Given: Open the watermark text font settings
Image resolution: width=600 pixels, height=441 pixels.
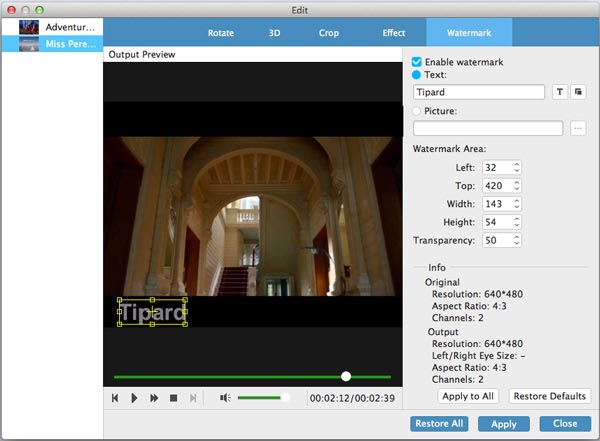Looking at the screenshot, I should [560, 92].
